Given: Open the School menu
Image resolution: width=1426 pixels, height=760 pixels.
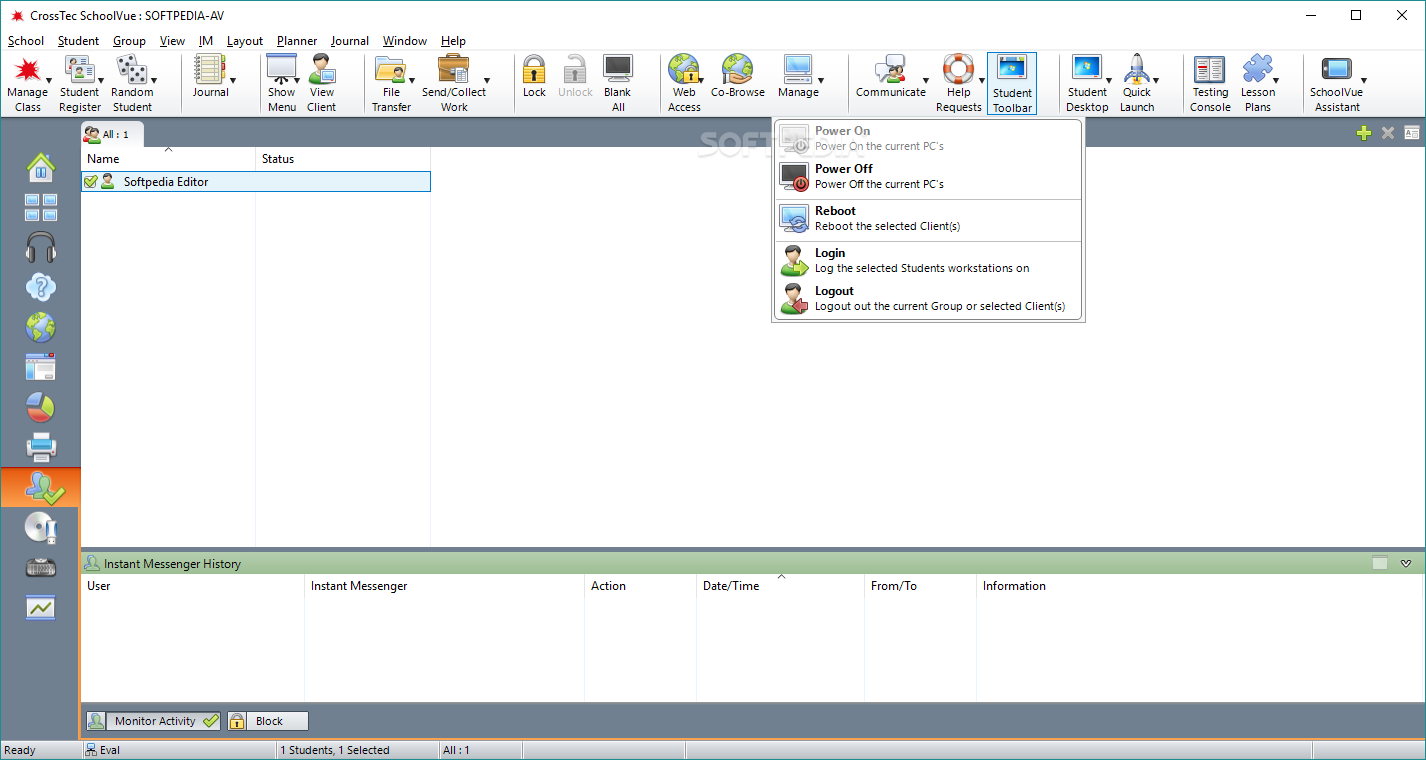Looking at the screenshot, I should 26,41.
